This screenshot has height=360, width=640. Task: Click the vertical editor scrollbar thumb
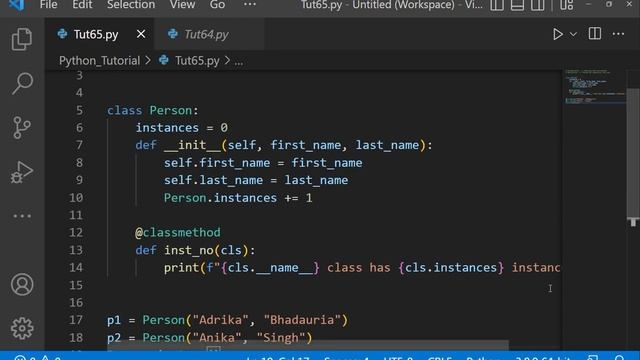click(x=633, y=153)
